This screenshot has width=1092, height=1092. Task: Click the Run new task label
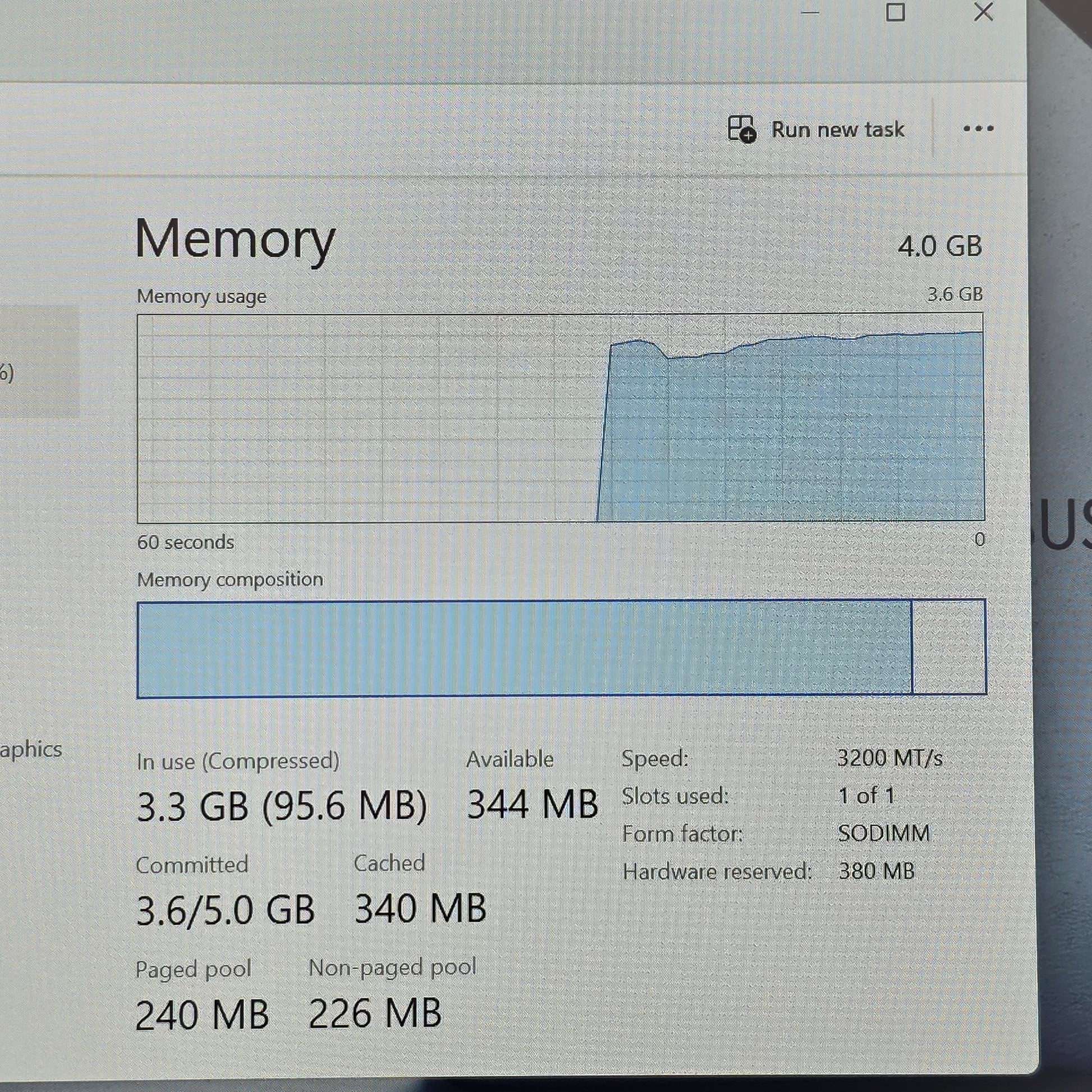tap(838, 130)
